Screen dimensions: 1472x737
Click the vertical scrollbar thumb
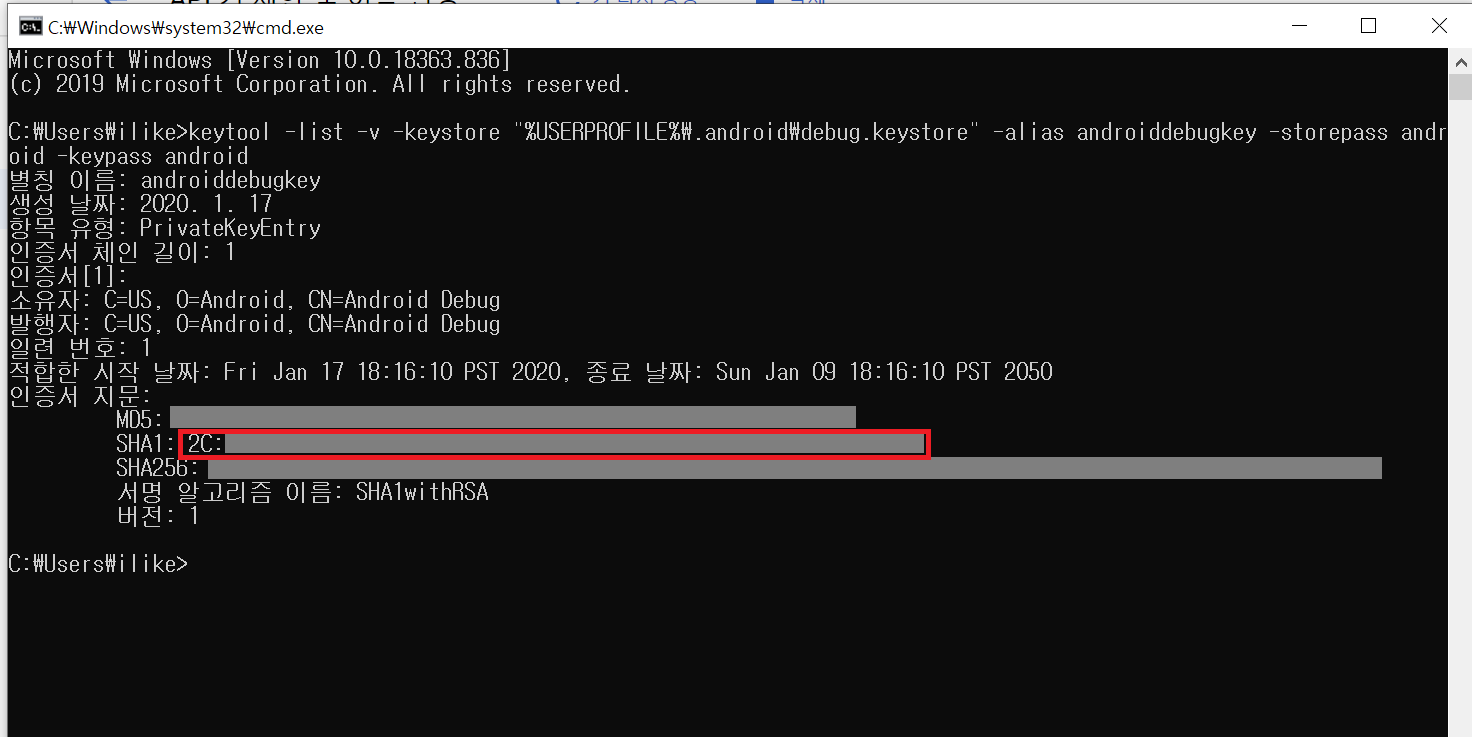tap(1459, 86)
